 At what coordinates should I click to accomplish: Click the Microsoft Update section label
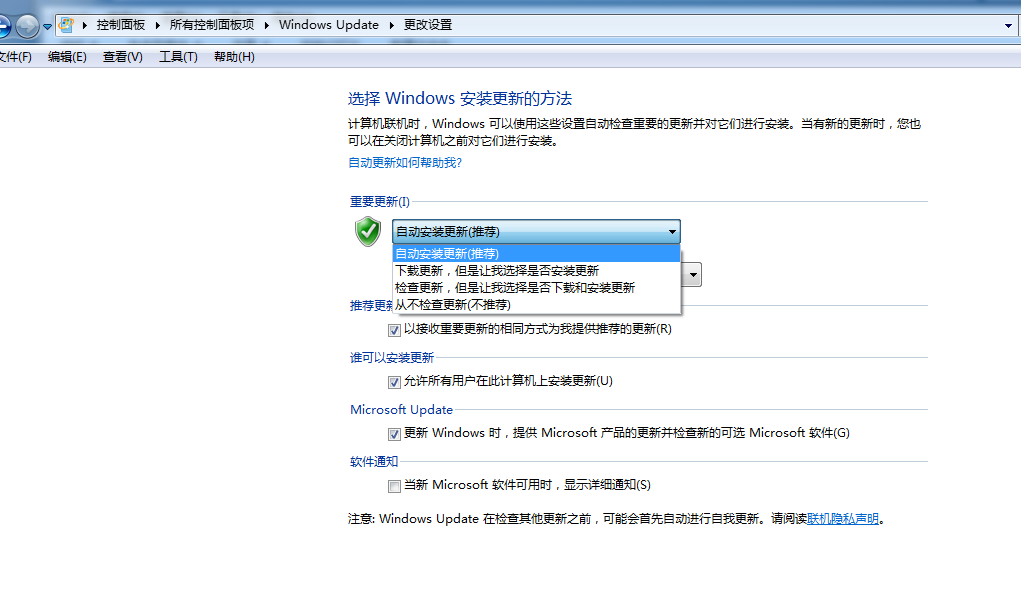coord(401,410)
